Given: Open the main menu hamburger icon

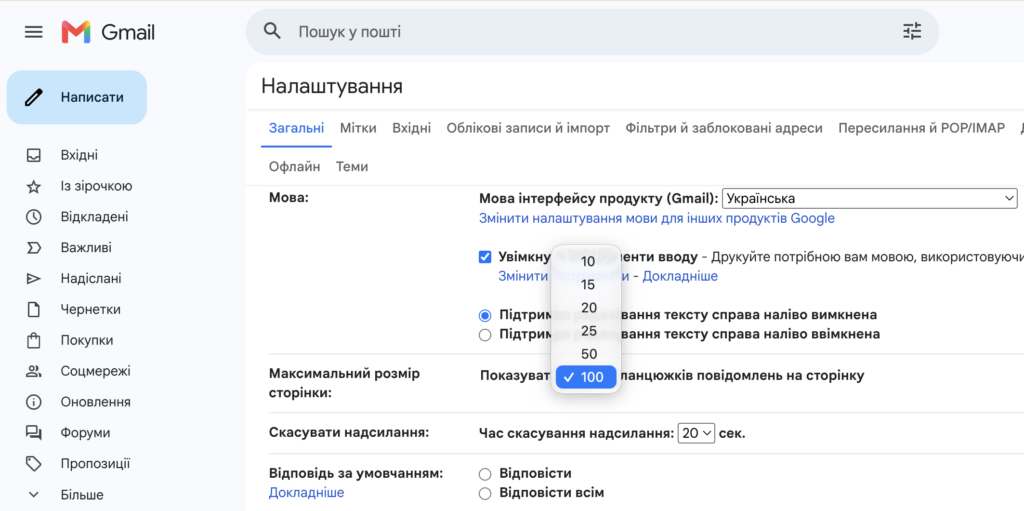Looking at the screenshot, I should pyautogui.click(x=33, y=32).
